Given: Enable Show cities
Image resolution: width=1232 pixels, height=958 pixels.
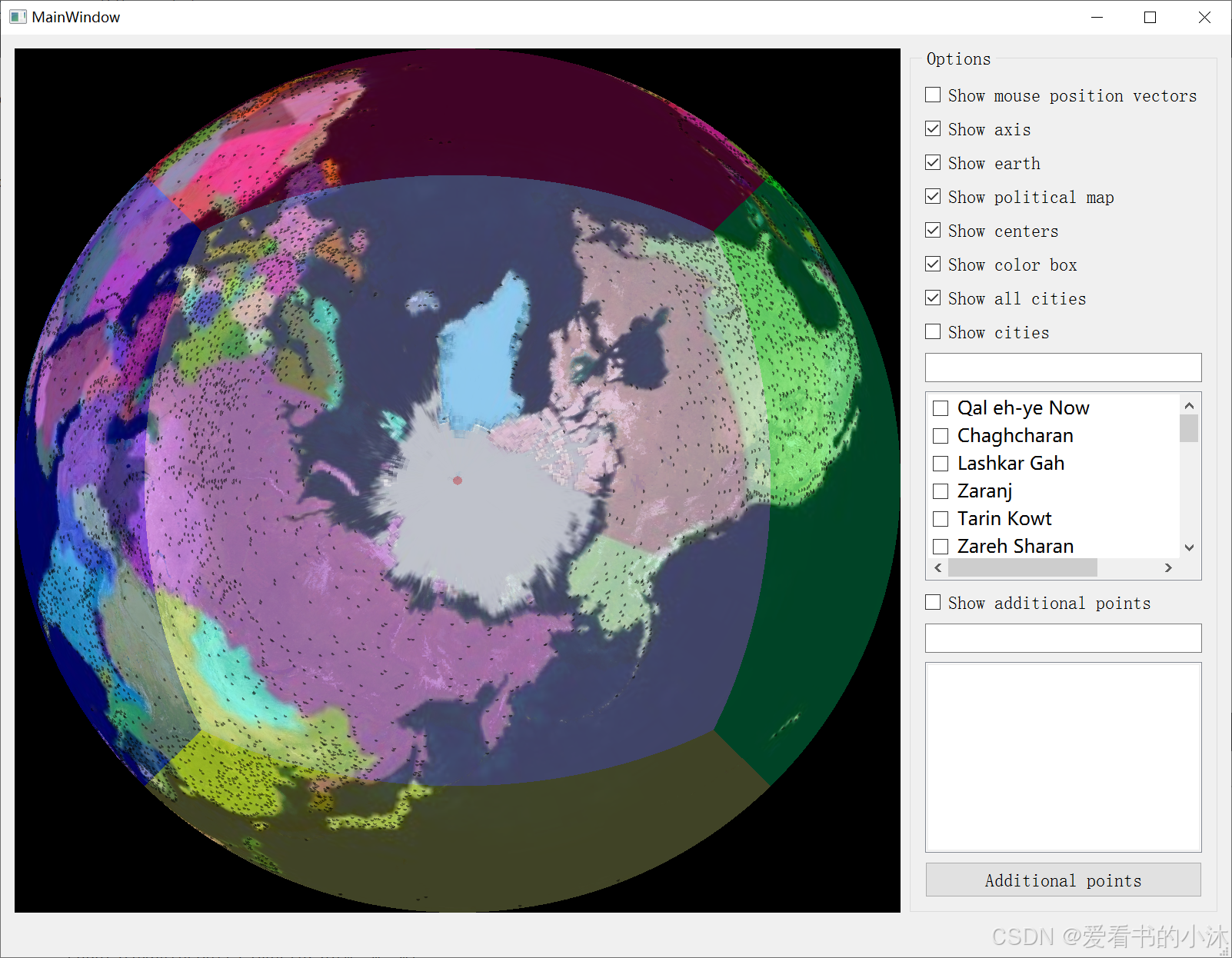Looking at the screenshot, I should [932, 331].
